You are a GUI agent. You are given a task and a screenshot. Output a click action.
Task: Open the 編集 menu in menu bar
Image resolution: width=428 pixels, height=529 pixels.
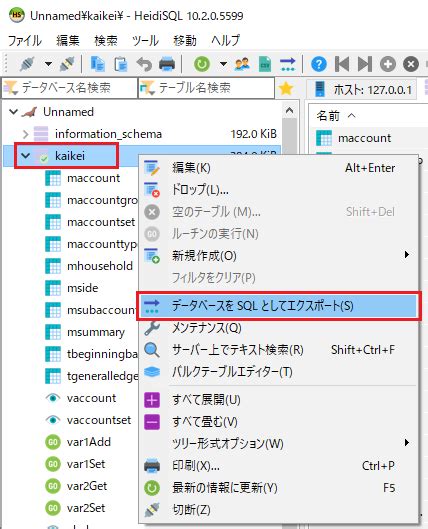pyautogui.click(x=68, y=40)
